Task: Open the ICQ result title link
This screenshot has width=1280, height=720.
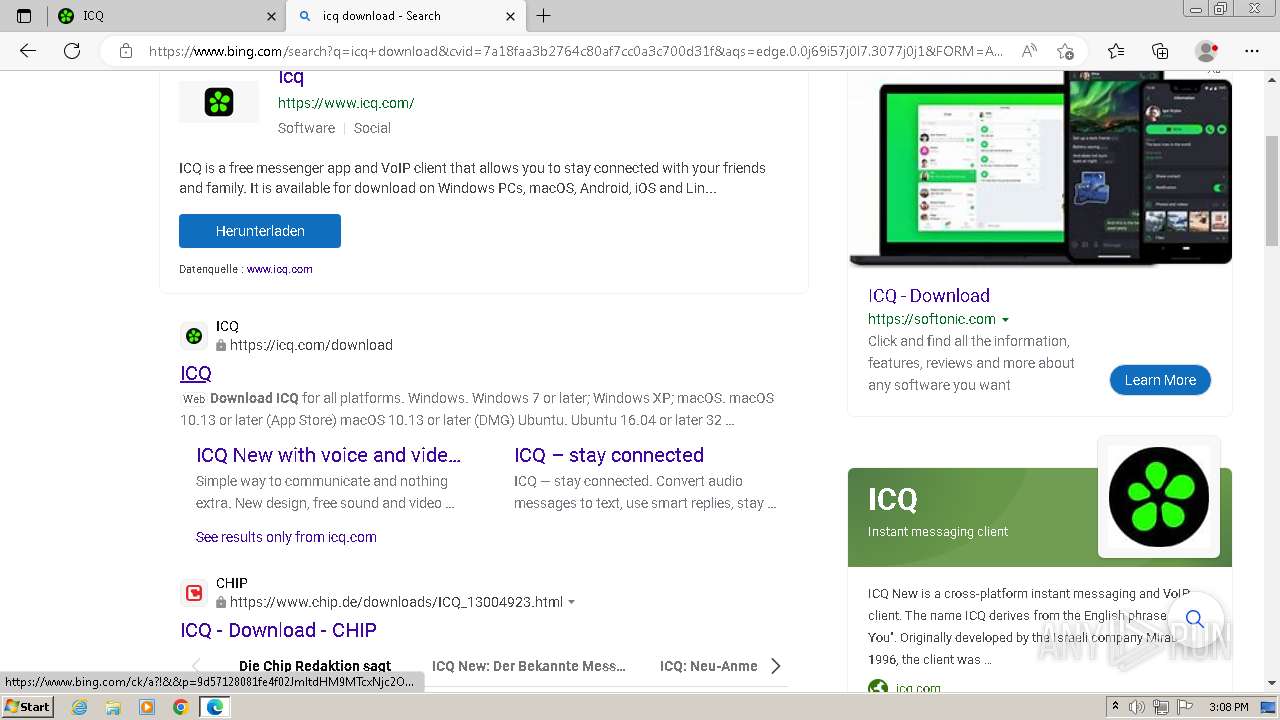Action: pos(196,373)
